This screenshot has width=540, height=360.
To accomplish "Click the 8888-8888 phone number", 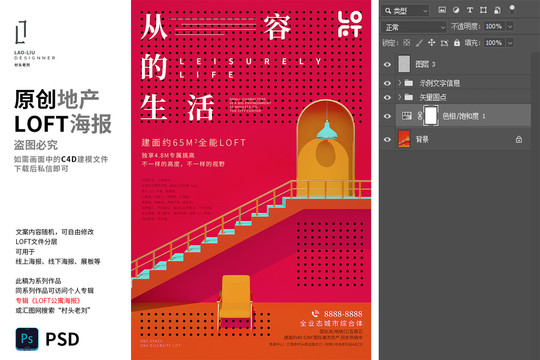I will point(343,314).
